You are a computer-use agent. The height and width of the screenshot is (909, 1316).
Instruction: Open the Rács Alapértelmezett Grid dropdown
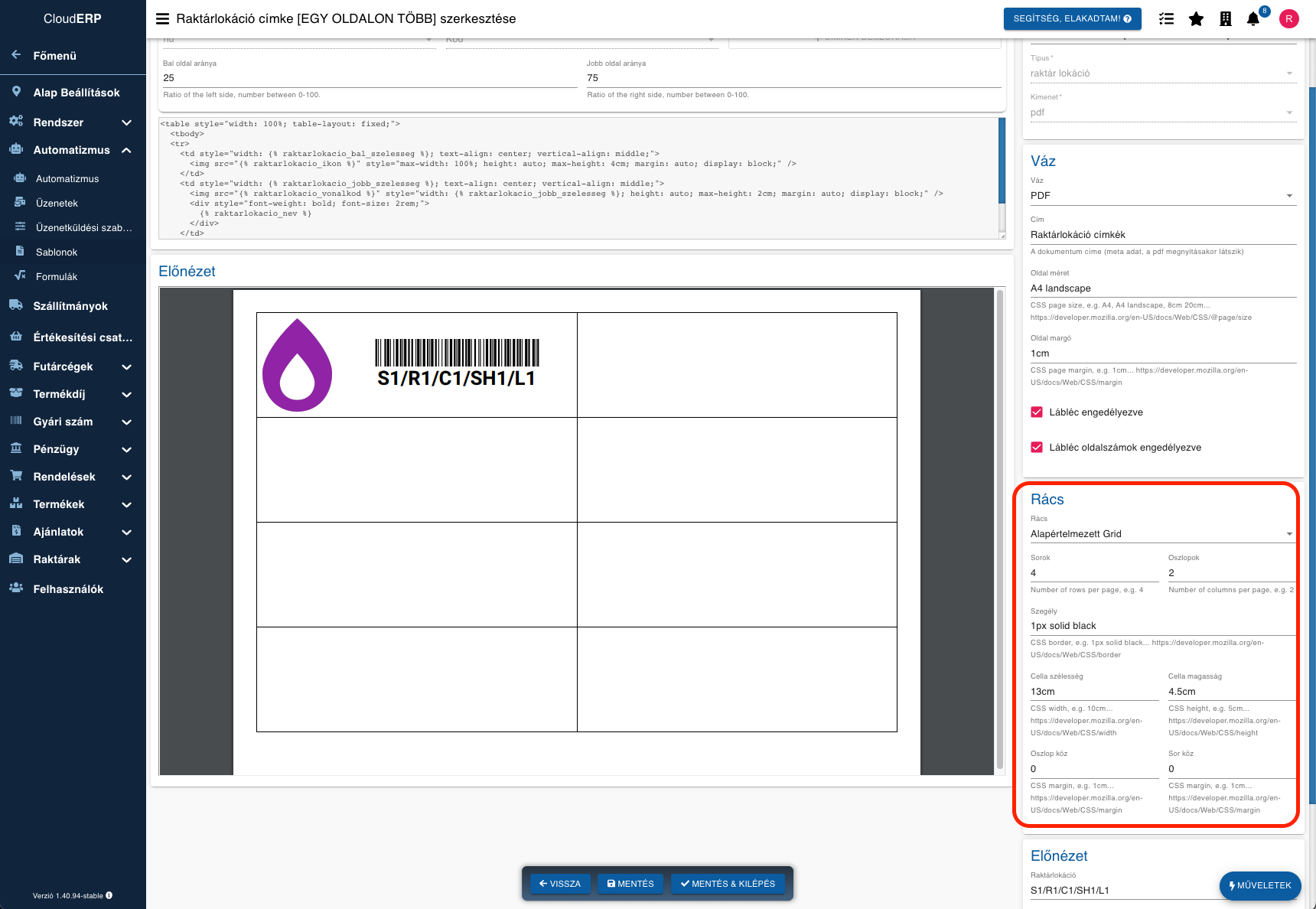pos(1161,534)
